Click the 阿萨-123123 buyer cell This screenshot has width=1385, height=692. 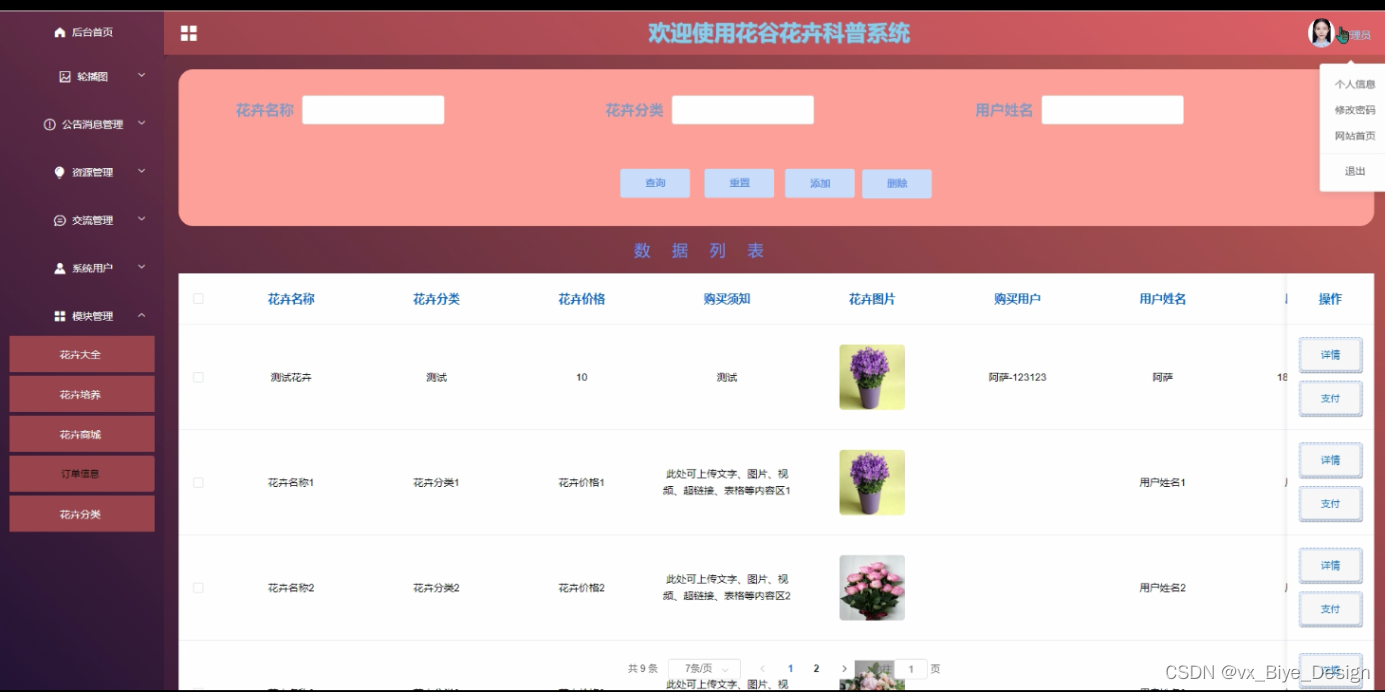[x=1017, y=377]
